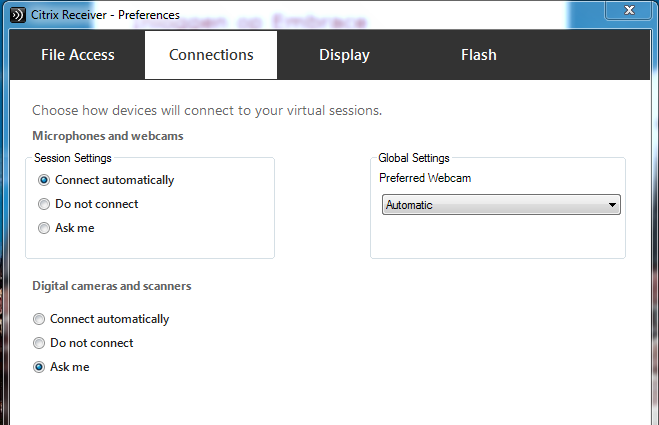The image size is (659, 425).
Task: Enable Connect automatically for digital cameras and scanners
Action: [39, 319]
